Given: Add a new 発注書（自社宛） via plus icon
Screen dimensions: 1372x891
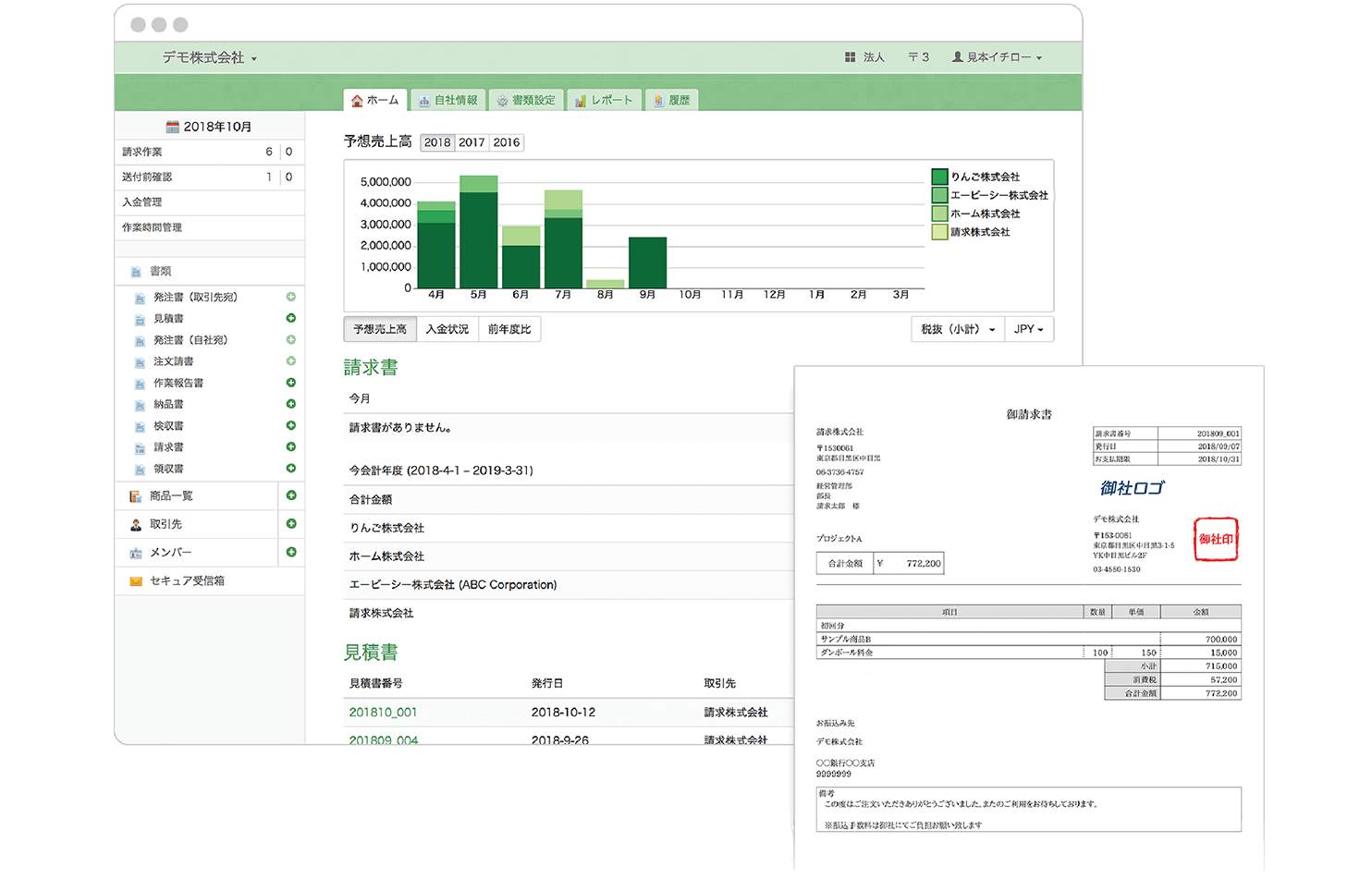Looking at the screenshot, I should 291,340.
